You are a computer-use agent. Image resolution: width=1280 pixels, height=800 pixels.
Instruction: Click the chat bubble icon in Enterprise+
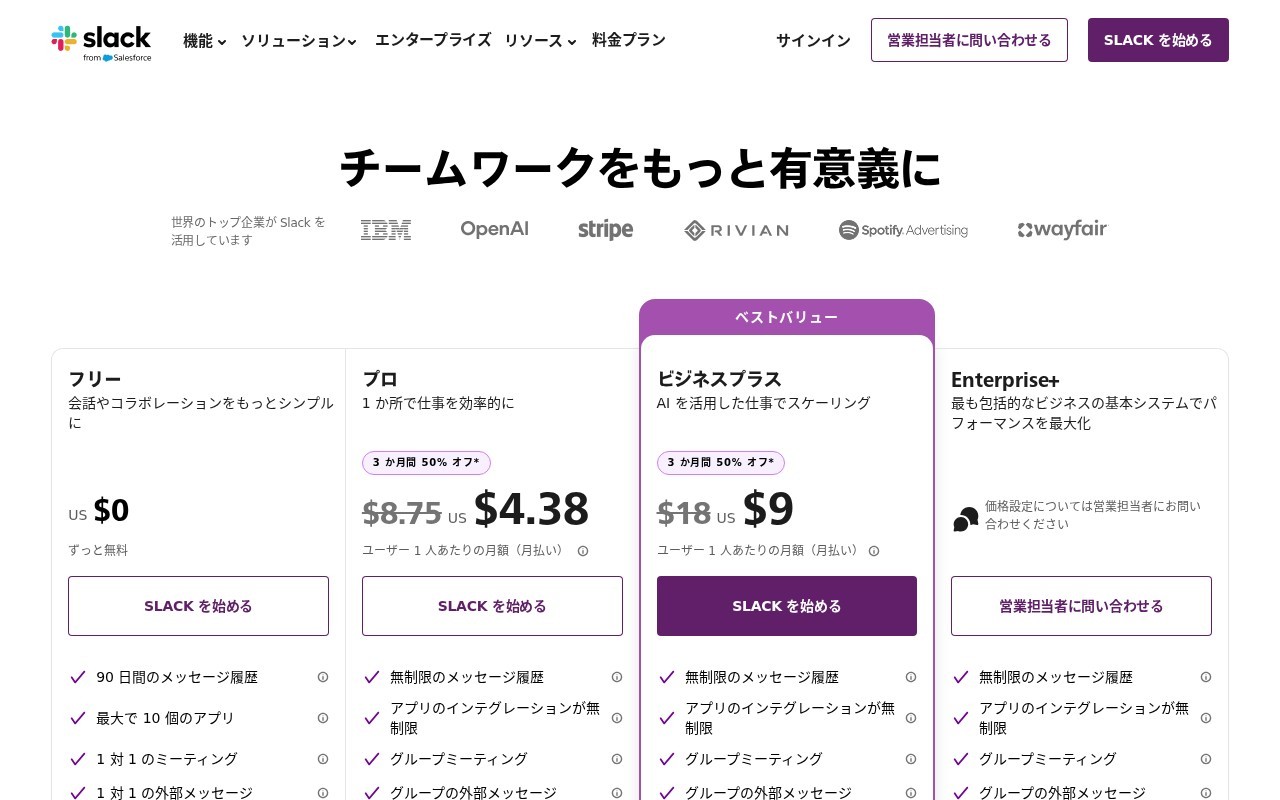[966, 519]
